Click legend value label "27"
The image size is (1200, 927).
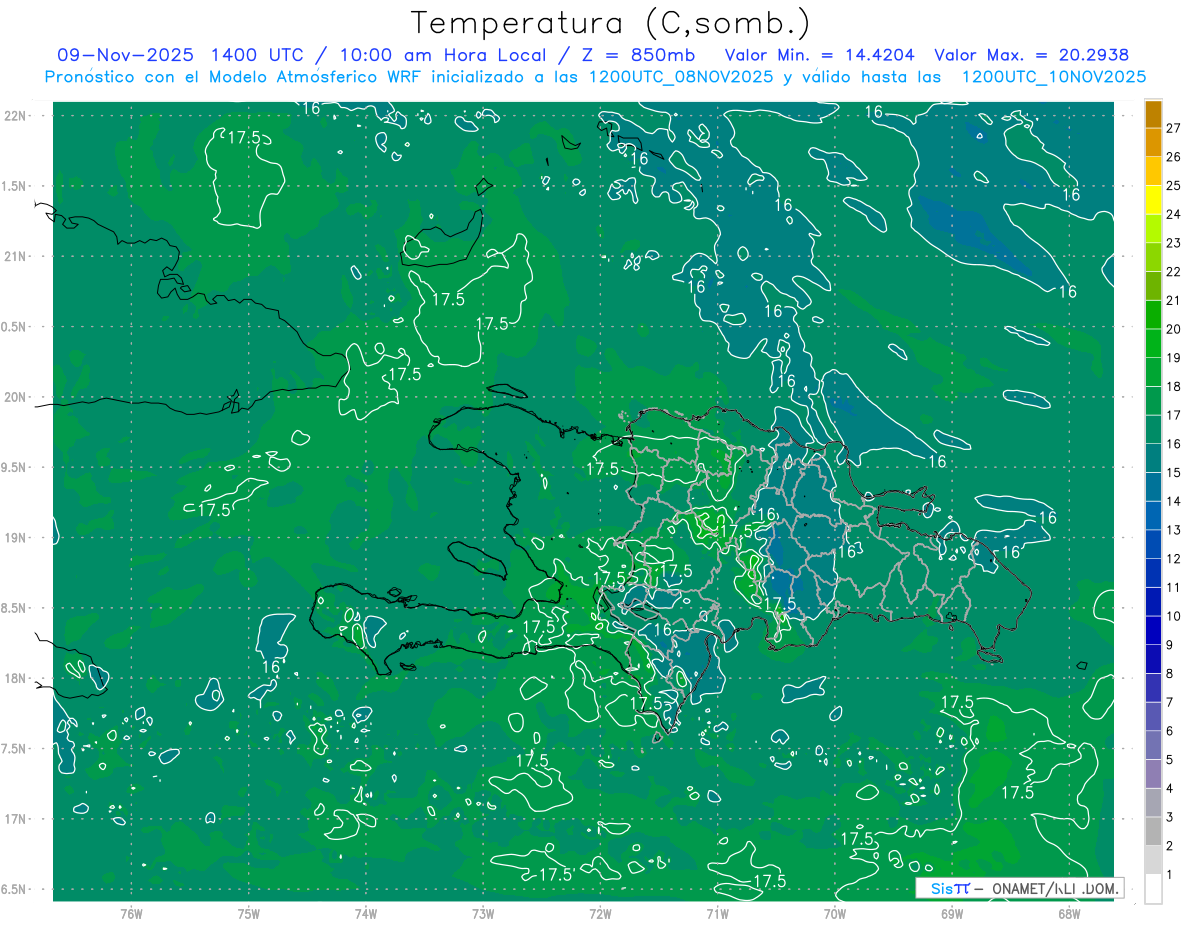tap(1174, 128)
